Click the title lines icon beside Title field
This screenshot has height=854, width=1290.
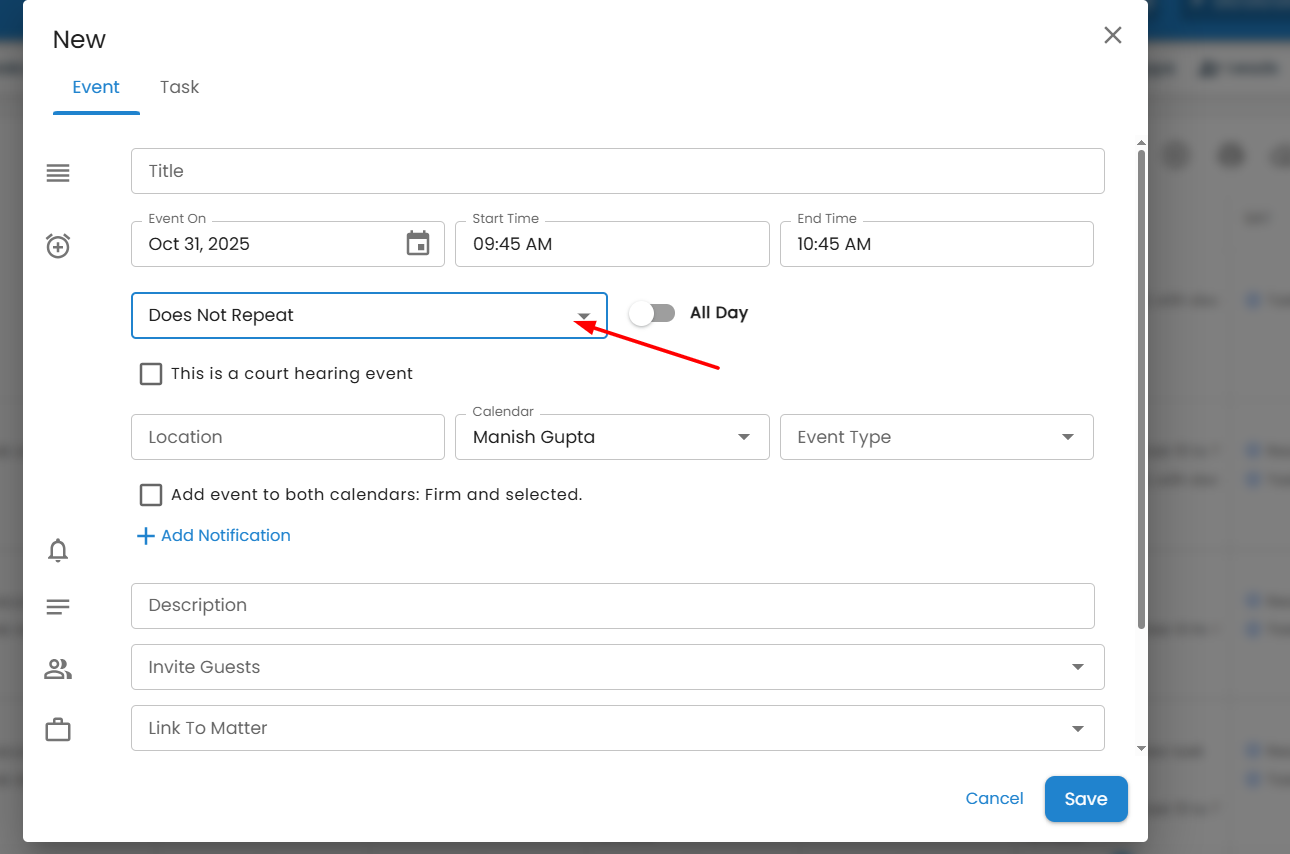click(x=58, y=173)
